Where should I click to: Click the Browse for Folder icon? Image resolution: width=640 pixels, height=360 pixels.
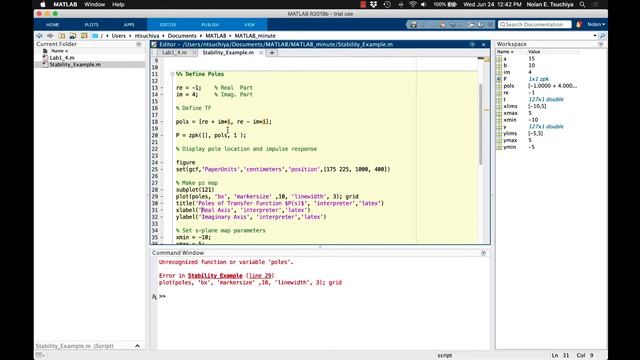(x=73, y=36)
